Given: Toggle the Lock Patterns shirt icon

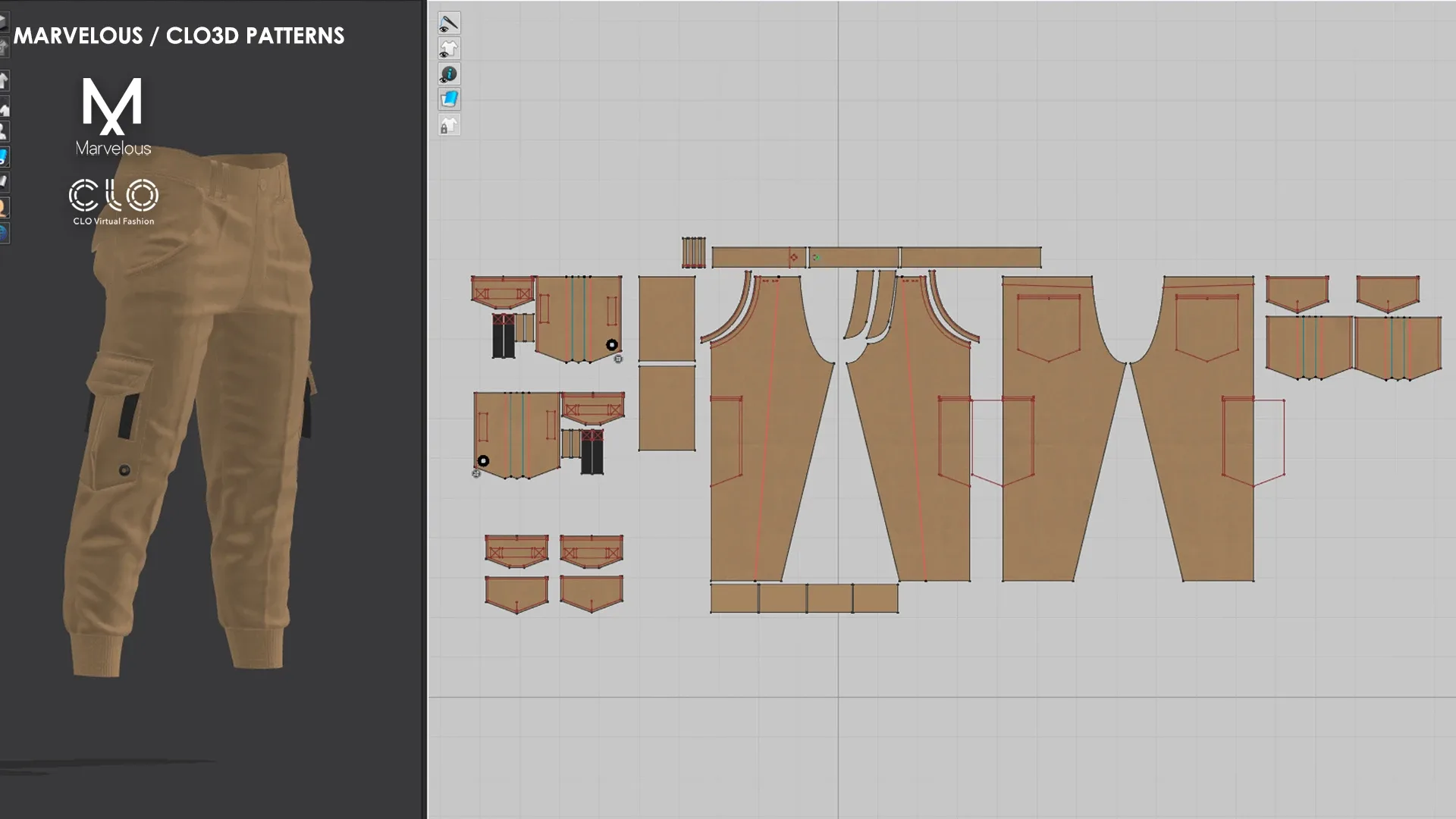Looking at the screenshot, I should point(449,125).
